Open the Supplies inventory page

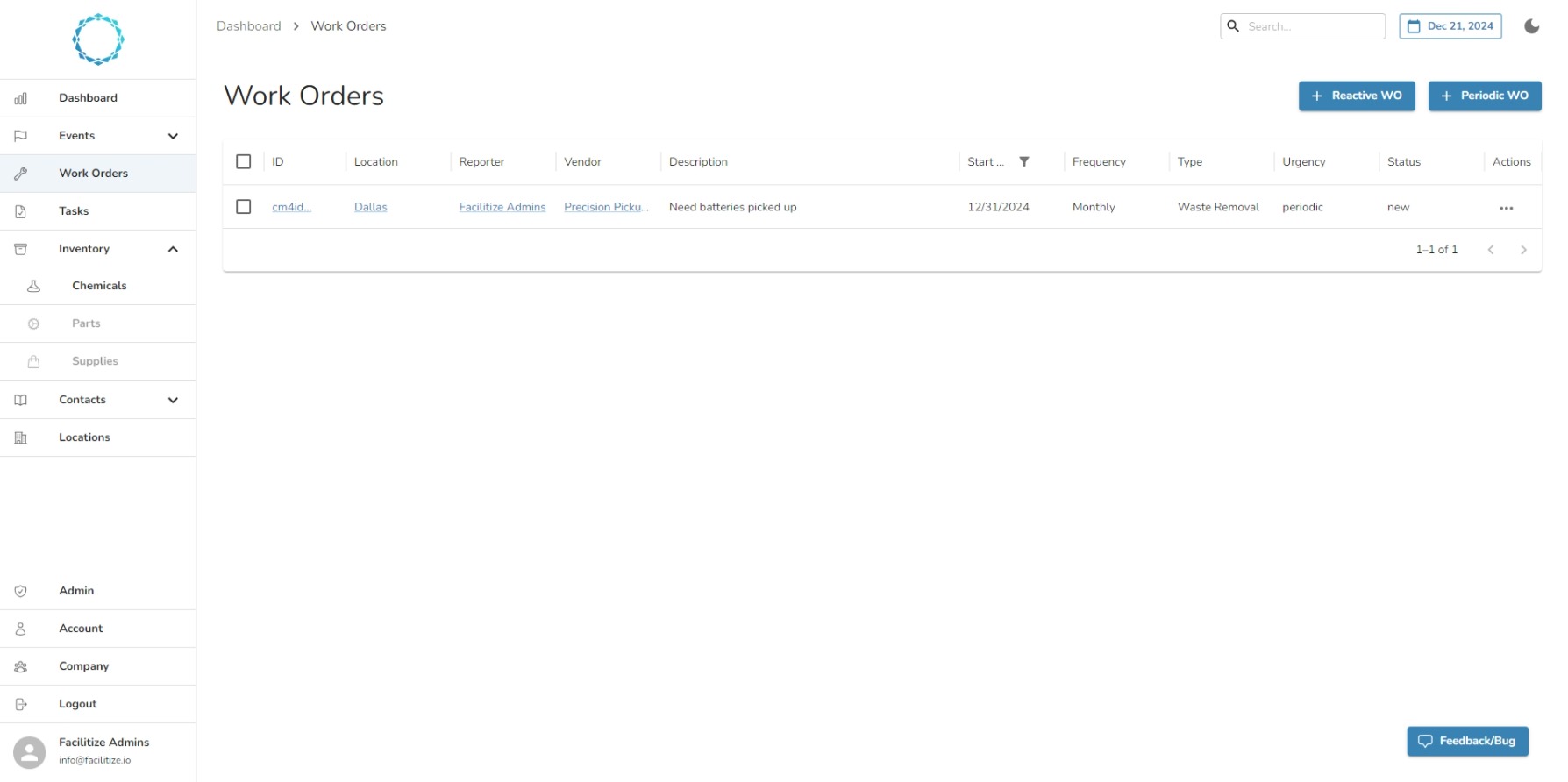(98, 361)
